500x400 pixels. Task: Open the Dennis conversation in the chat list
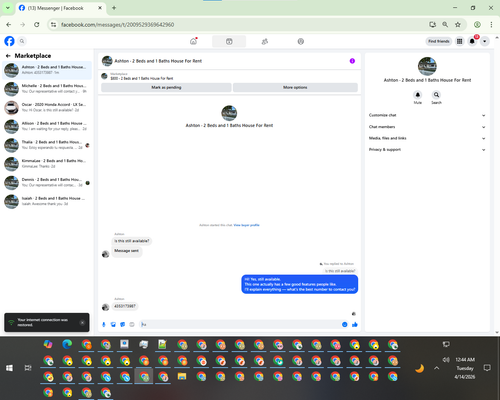pos(47,182)
